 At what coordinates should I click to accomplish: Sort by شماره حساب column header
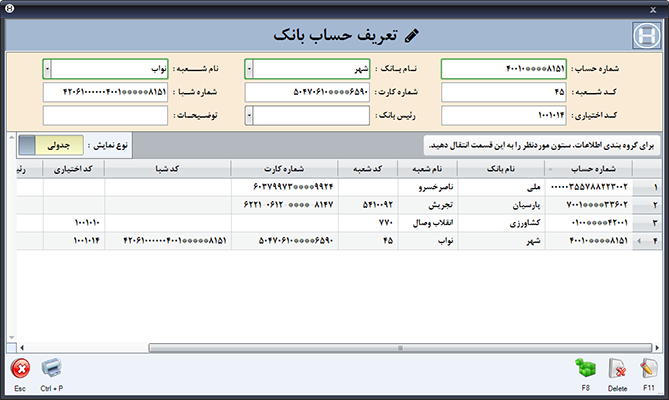coord(588,169)
